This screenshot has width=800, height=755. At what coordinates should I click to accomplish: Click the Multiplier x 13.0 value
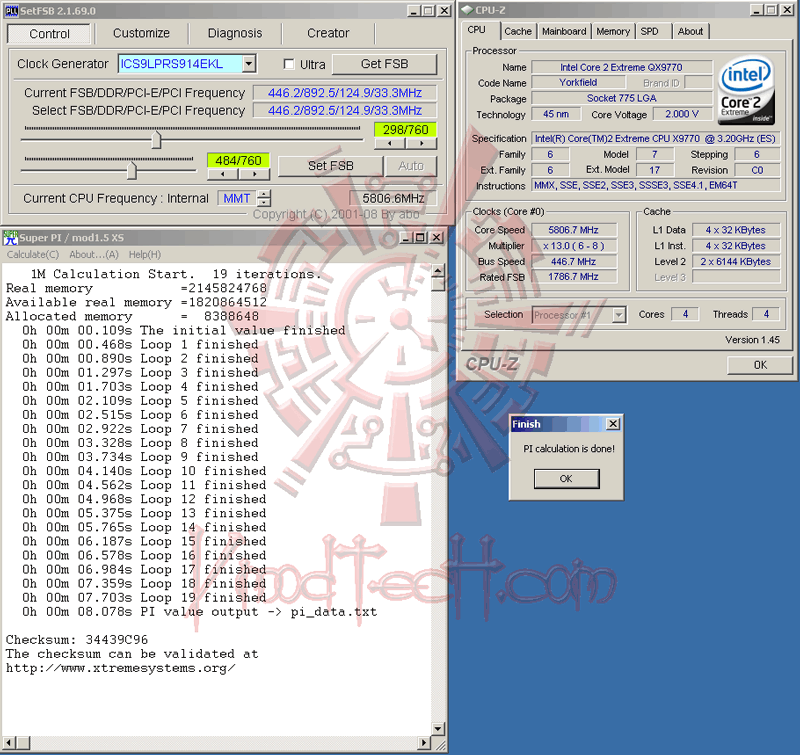click(574, 246)
